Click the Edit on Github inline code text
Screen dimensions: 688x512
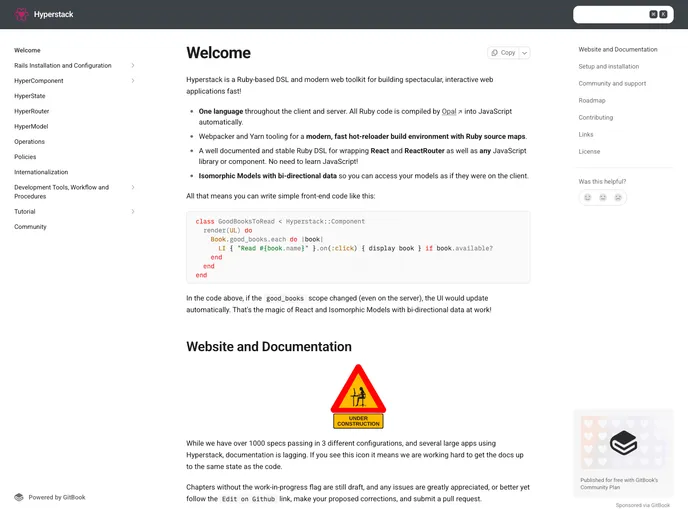pyautogui.click(x=248, y=499)
